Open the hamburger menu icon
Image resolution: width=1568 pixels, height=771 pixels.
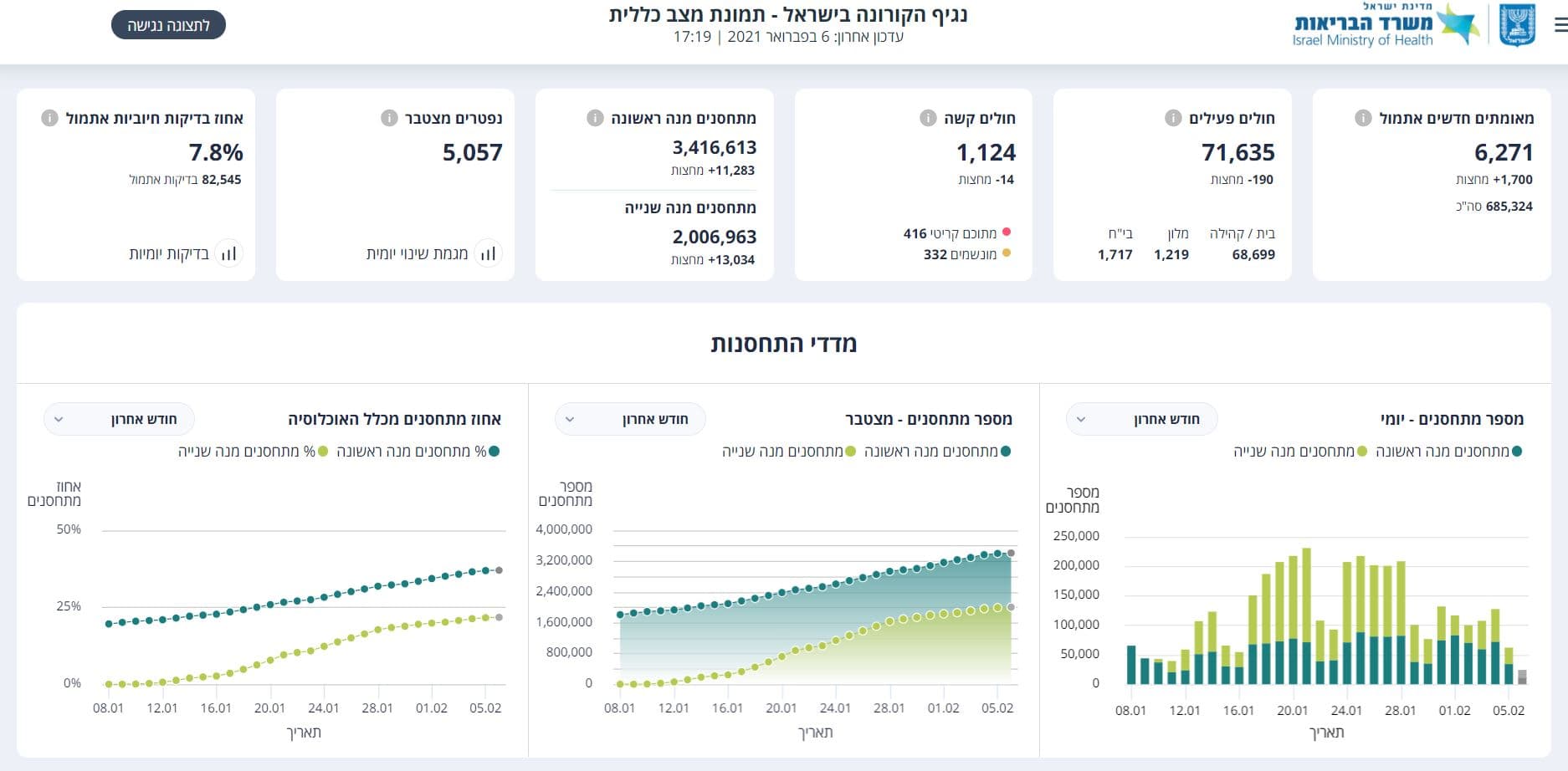click(1560, 26)
